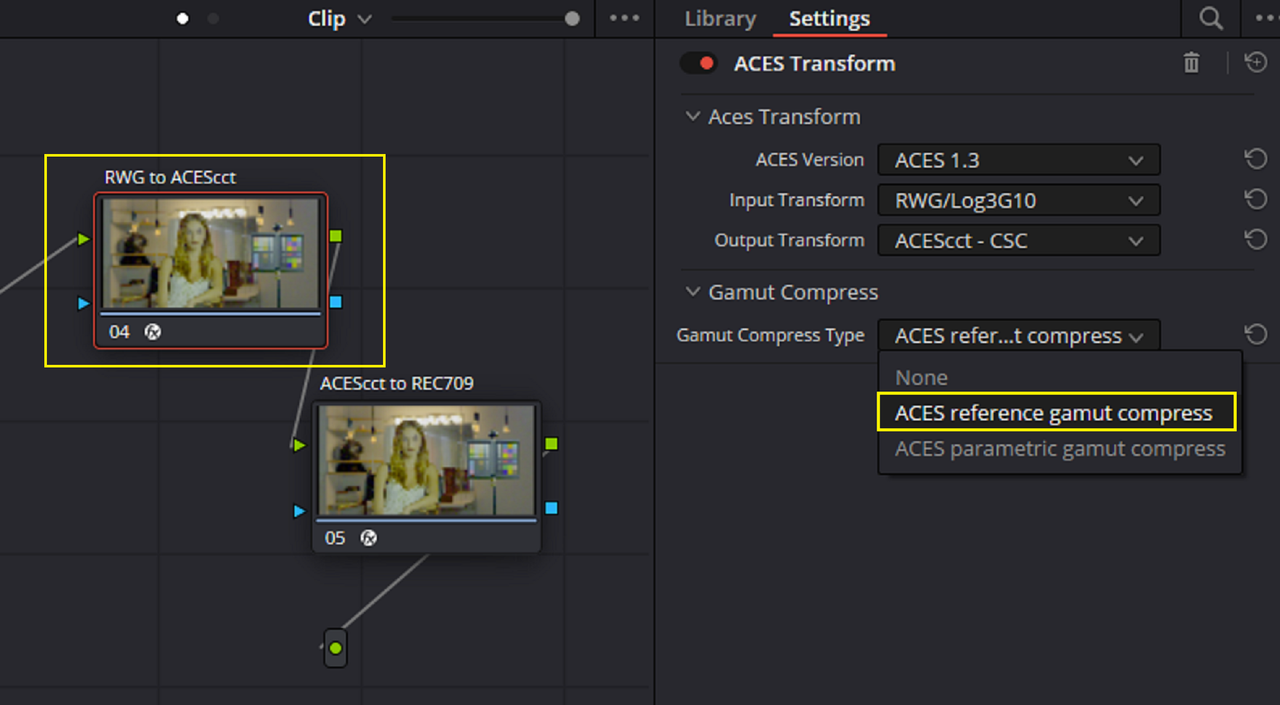Reset the Input Transform parameter
The width and height of the screenshot is (1280, 705).
(x=1256, y=200)
